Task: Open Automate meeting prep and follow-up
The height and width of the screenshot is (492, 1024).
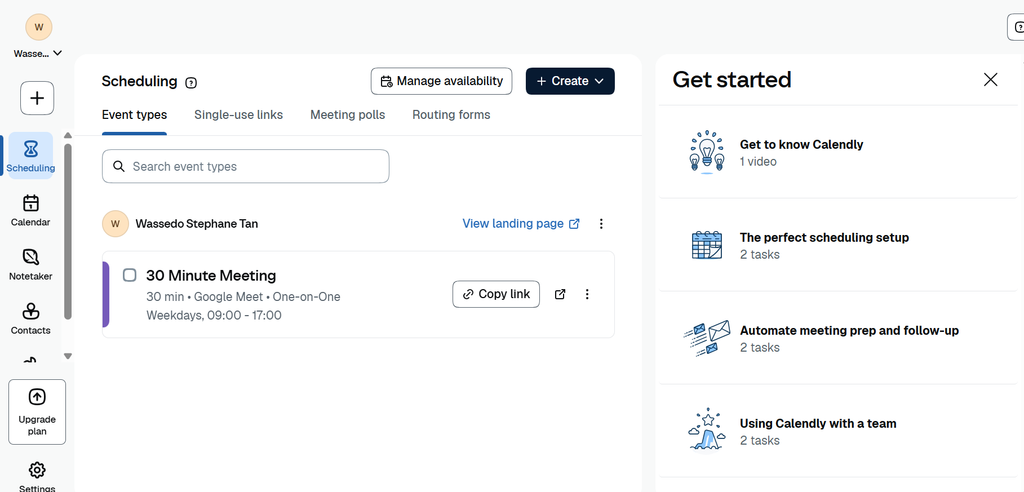Action: pos(838,338)
